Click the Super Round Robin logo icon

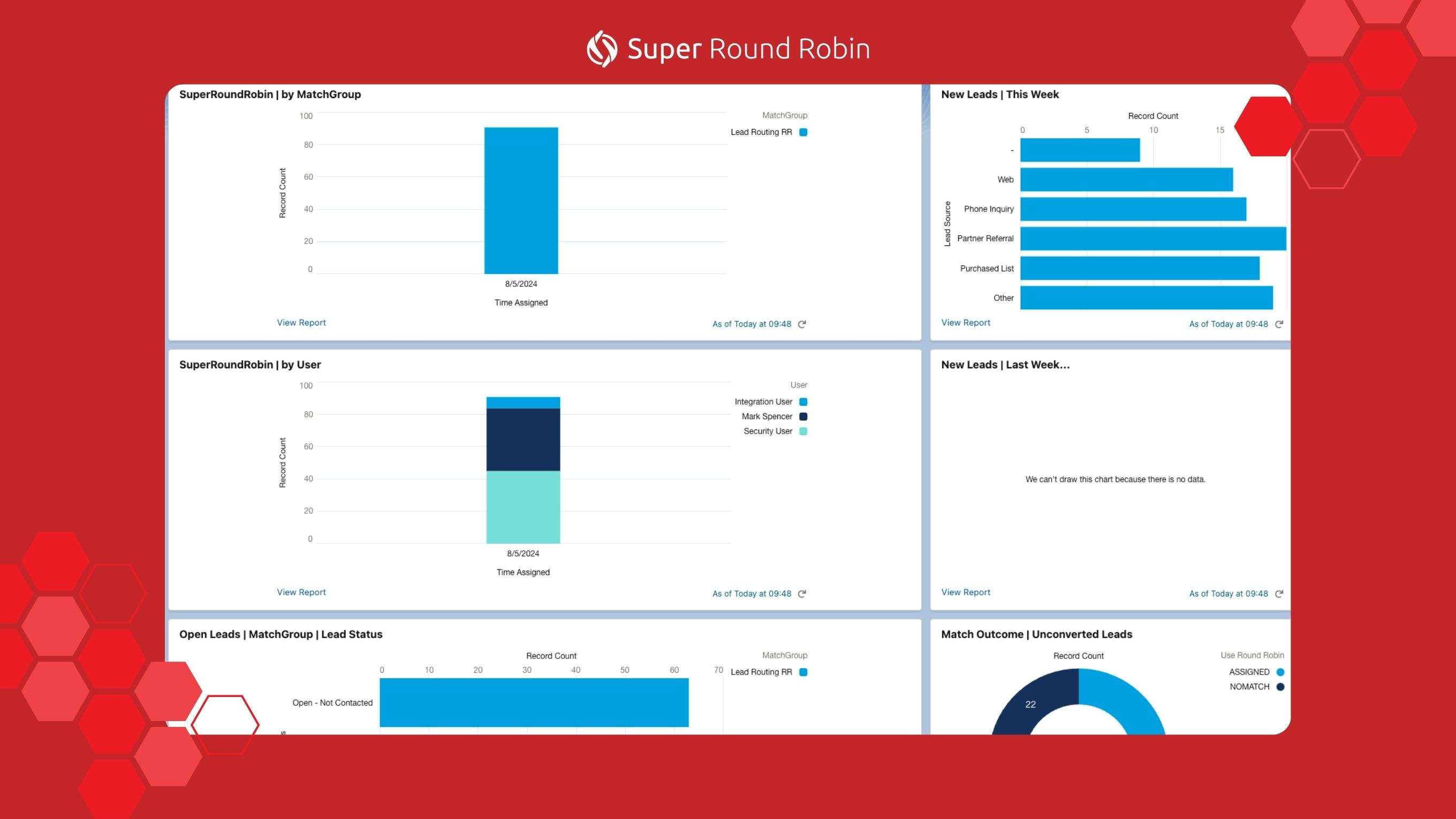tap(601, 49)
